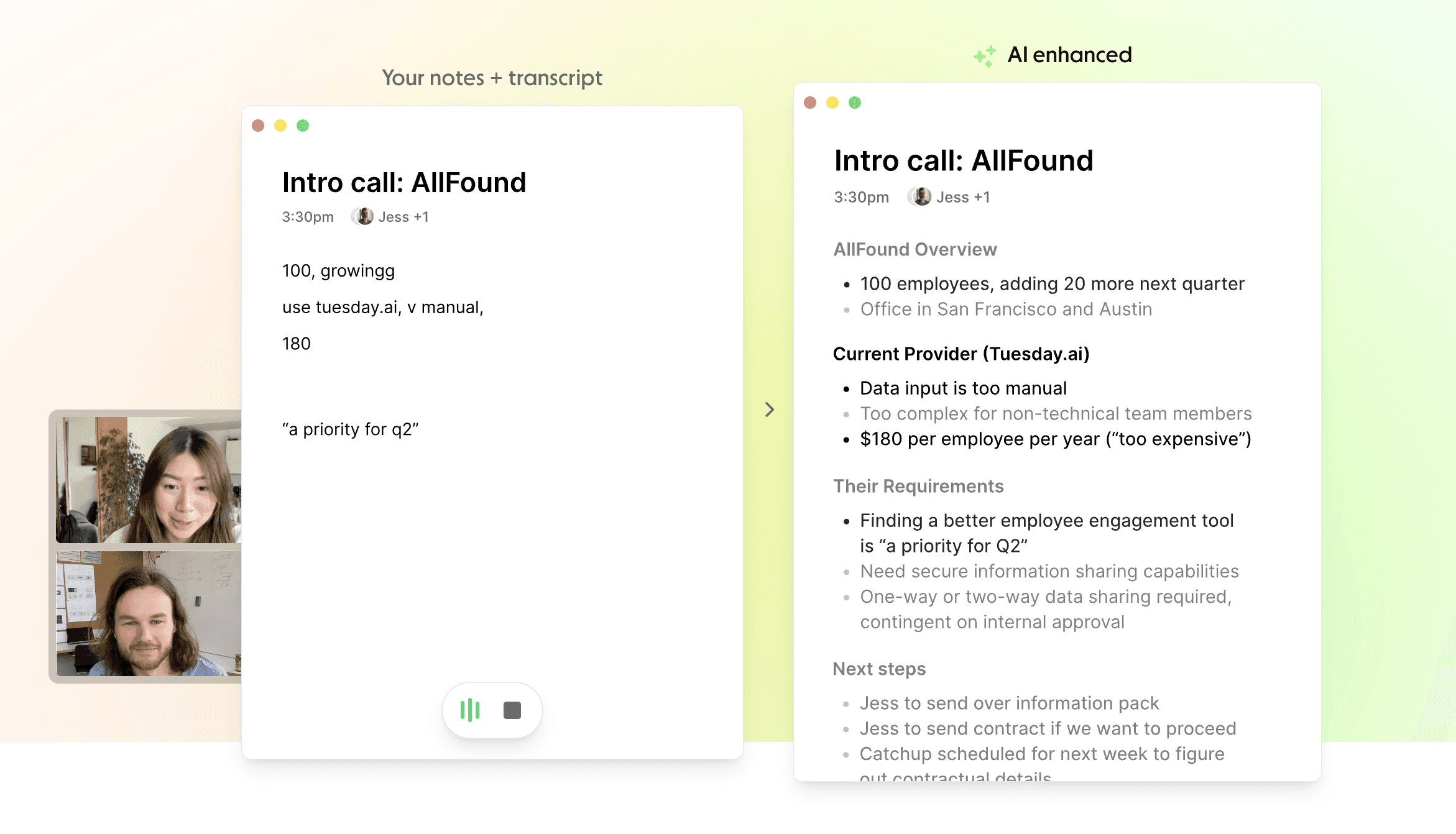Place cursor in the note line 100, growingg

coord(338,270)
